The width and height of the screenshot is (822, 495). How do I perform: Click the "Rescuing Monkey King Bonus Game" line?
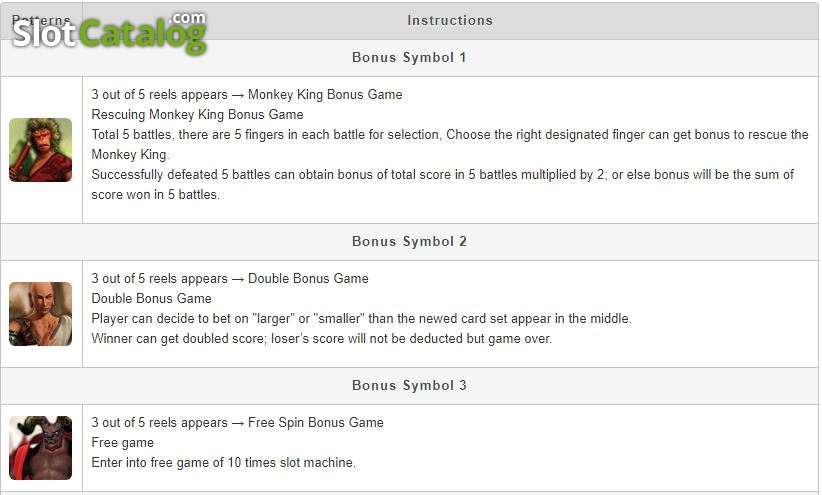(197, 114)
